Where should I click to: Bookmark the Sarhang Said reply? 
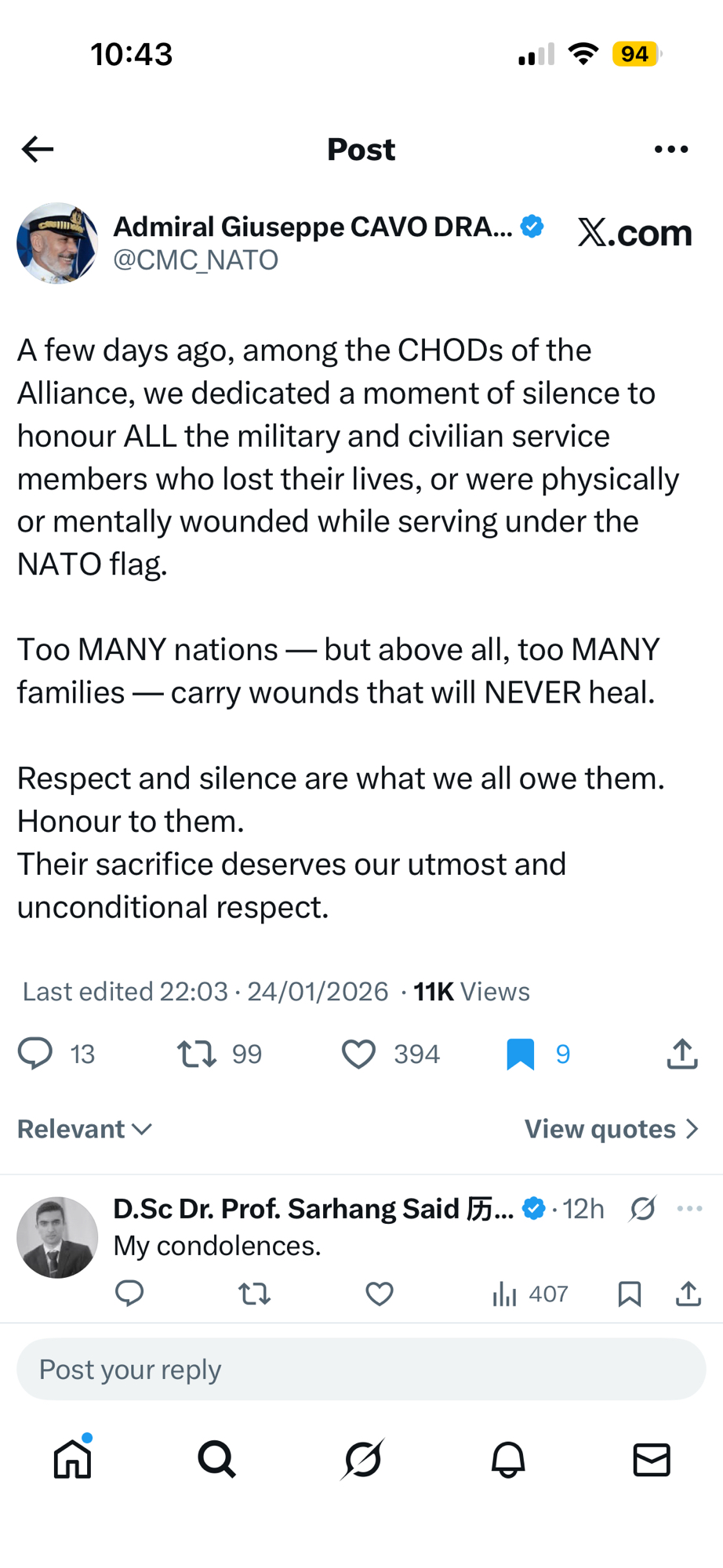tap(629, 1294)
